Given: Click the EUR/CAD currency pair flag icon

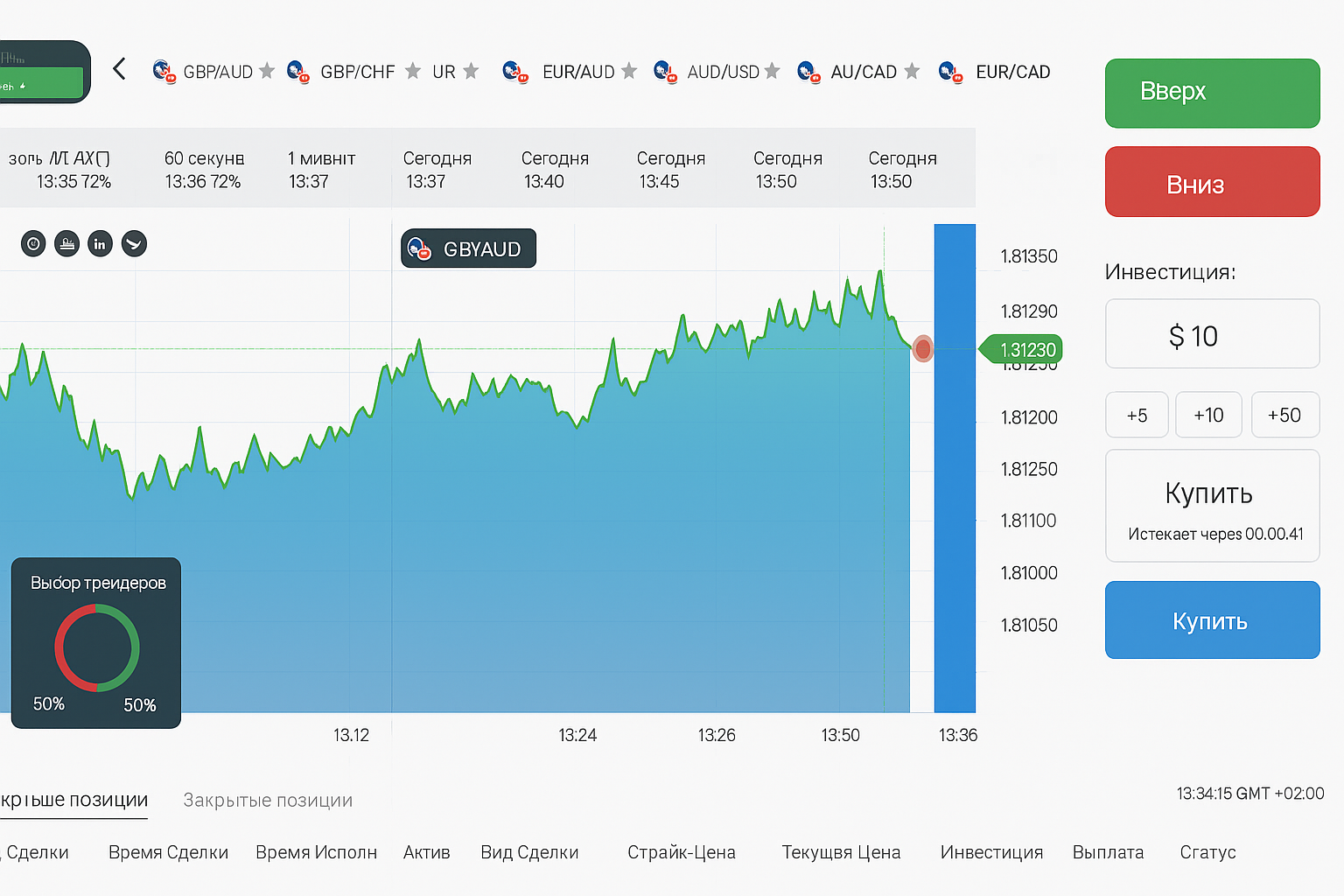Looking at the screenshot, I should pyautogui.click(x=950, y=72).
